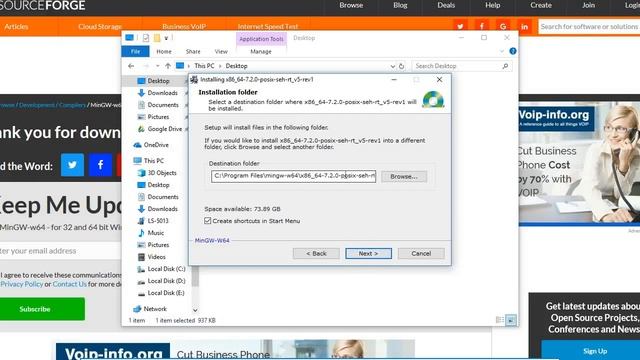
Task: Open Help in the SourceForge top menu
Action: click(x=493, y=5)
